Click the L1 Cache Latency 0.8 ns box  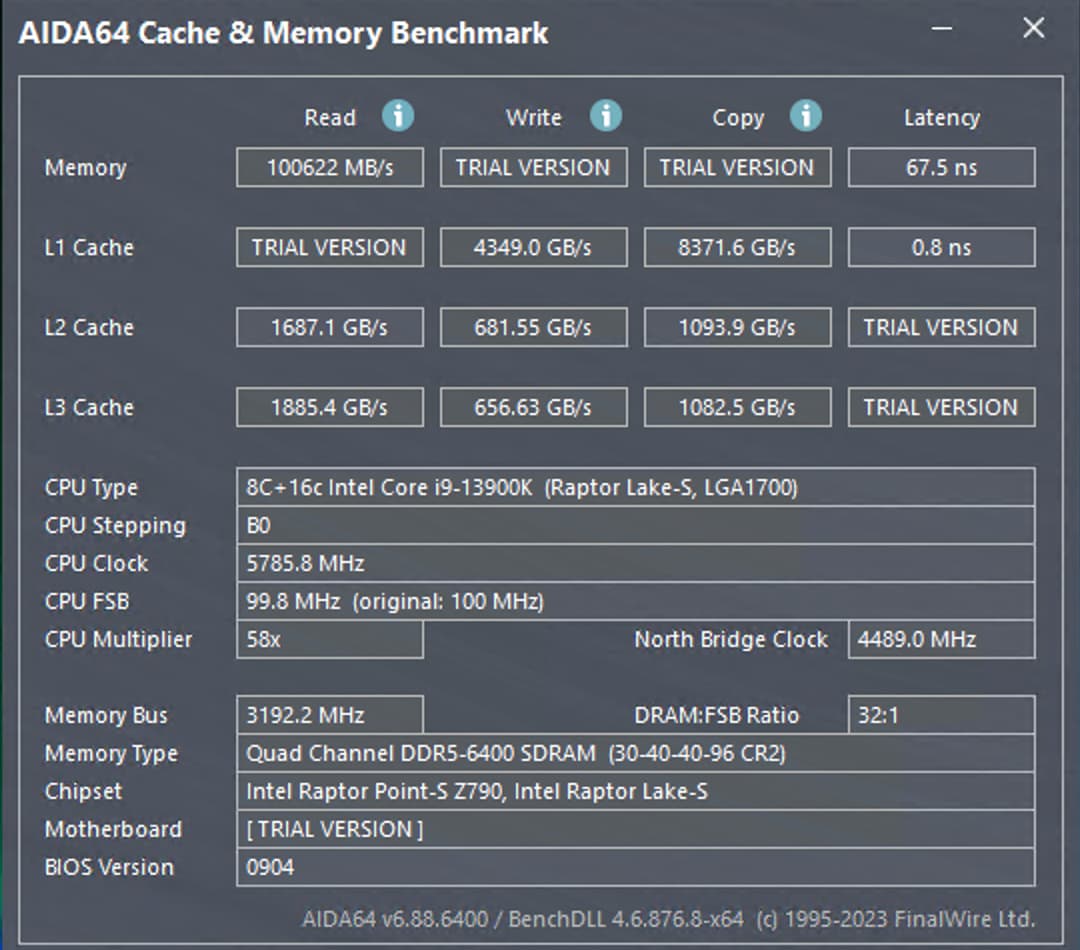(x=941, y=247)
